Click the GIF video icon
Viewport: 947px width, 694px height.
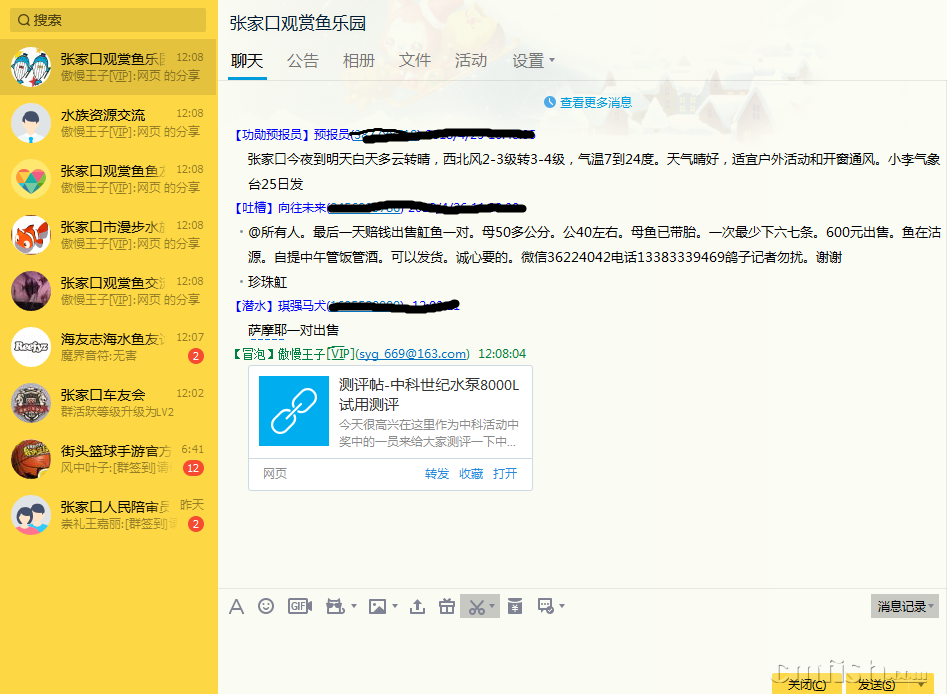click(300, 606)
